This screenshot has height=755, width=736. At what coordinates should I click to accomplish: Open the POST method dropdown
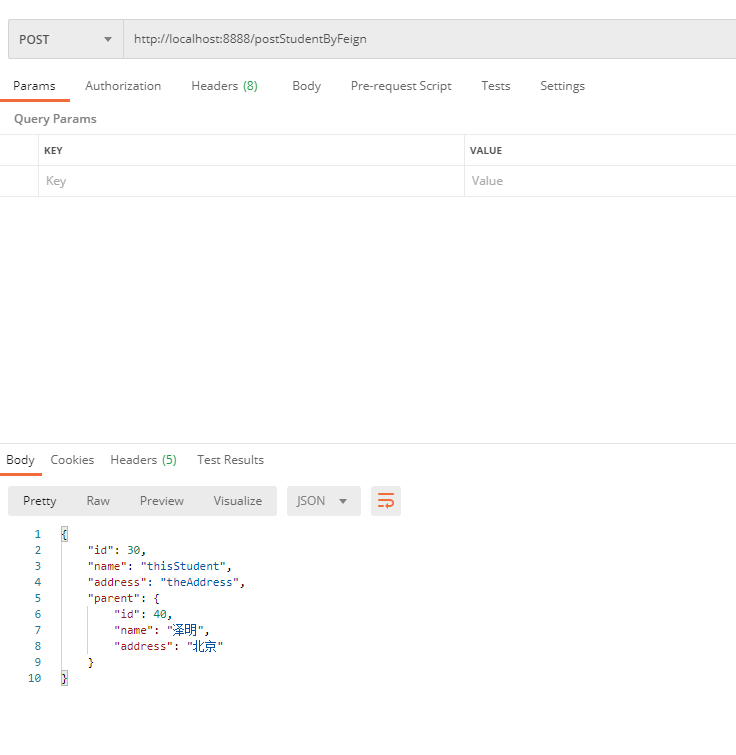66,39
